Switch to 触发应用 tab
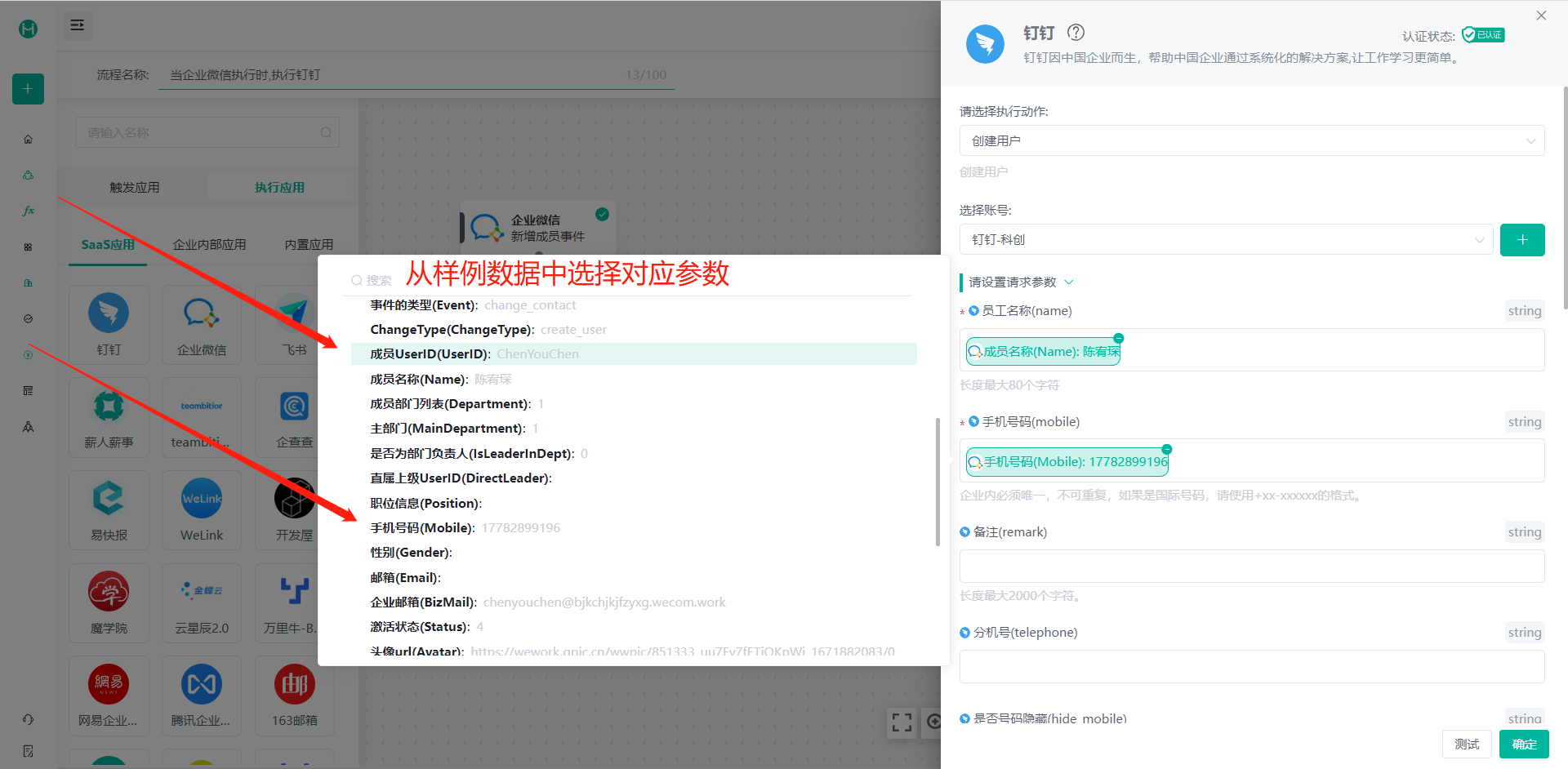The height and width of the screenshot is (769, 1568). pyautogui.click(x=135, y=188)
